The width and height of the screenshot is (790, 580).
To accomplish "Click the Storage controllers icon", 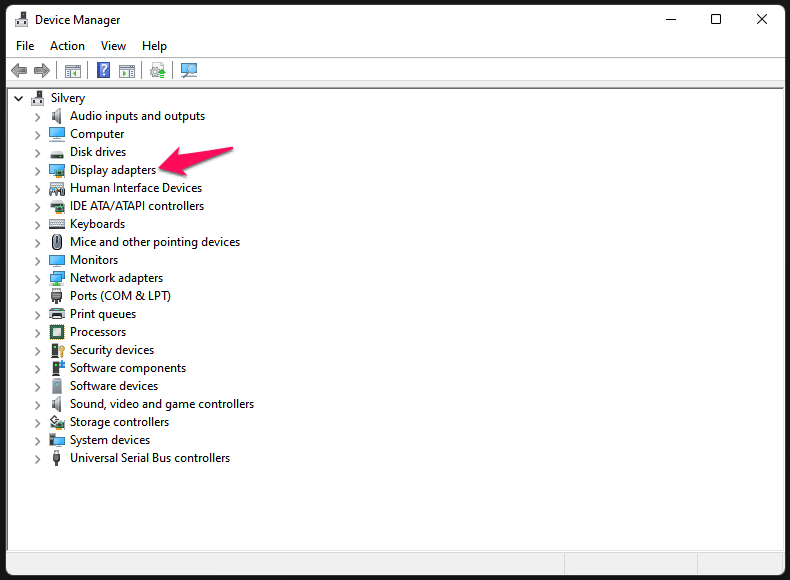I will [x=57, y=422].
